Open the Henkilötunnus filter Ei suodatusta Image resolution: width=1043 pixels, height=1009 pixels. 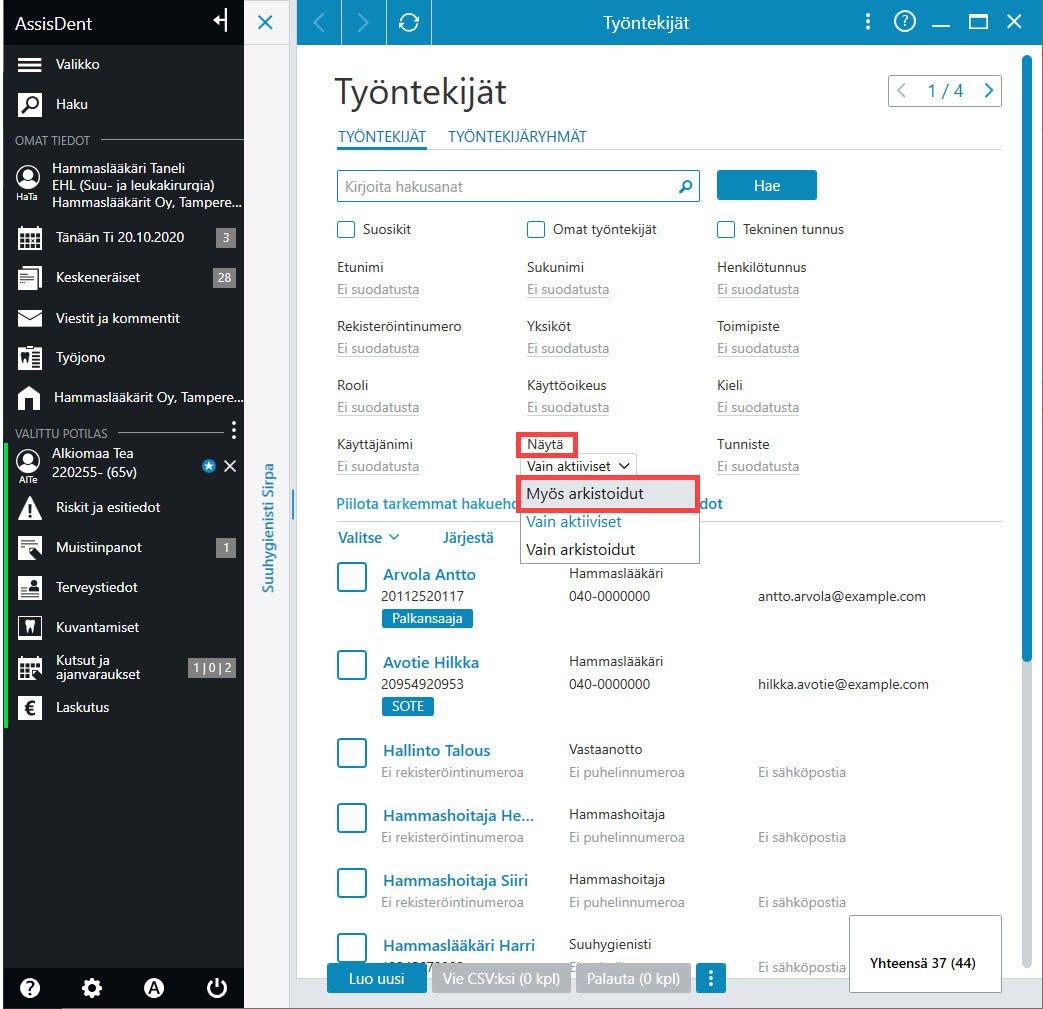758,289
